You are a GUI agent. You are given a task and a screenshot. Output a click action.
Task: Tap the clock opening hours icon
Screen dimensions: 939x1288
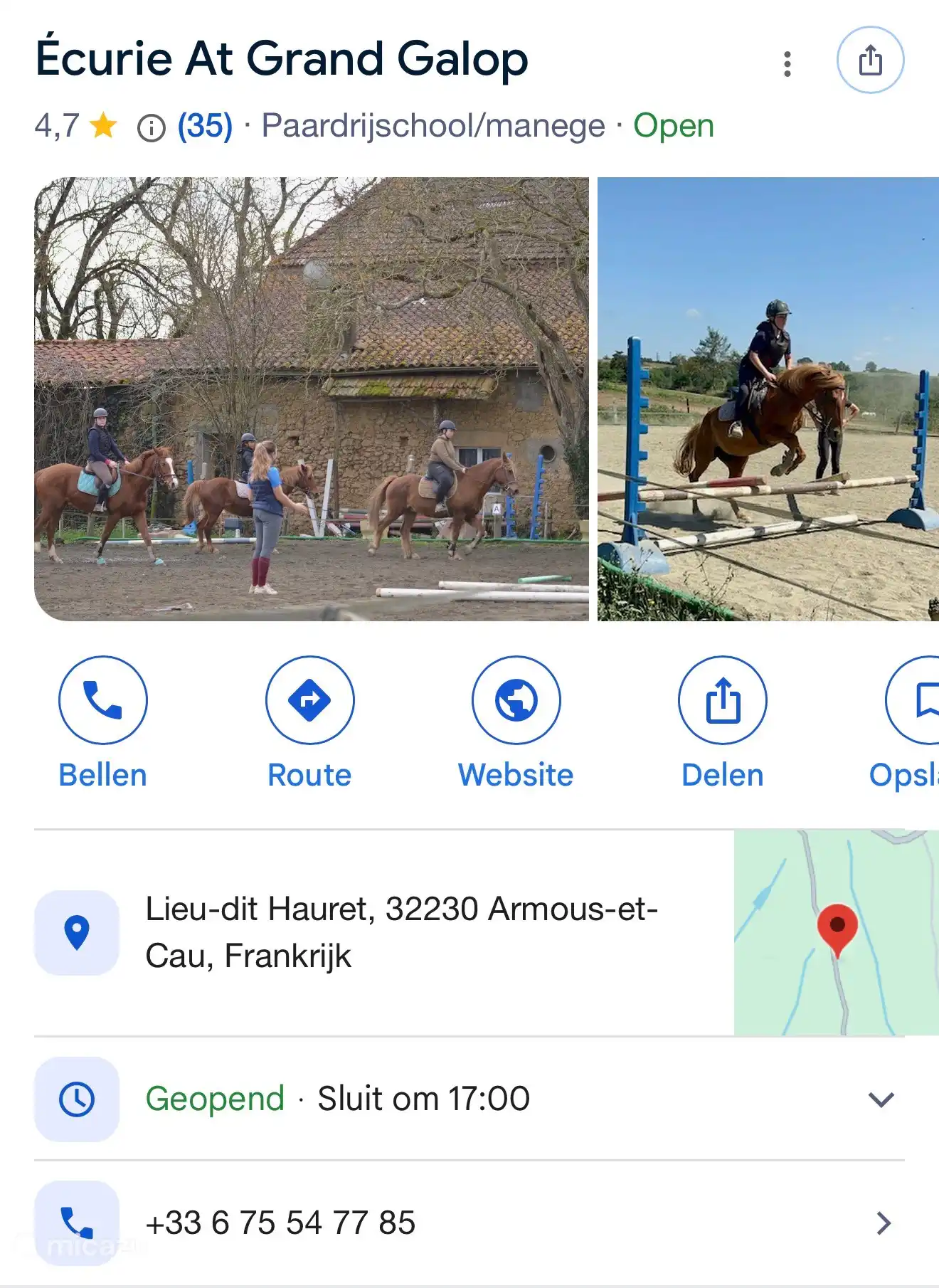[77, 1099]
